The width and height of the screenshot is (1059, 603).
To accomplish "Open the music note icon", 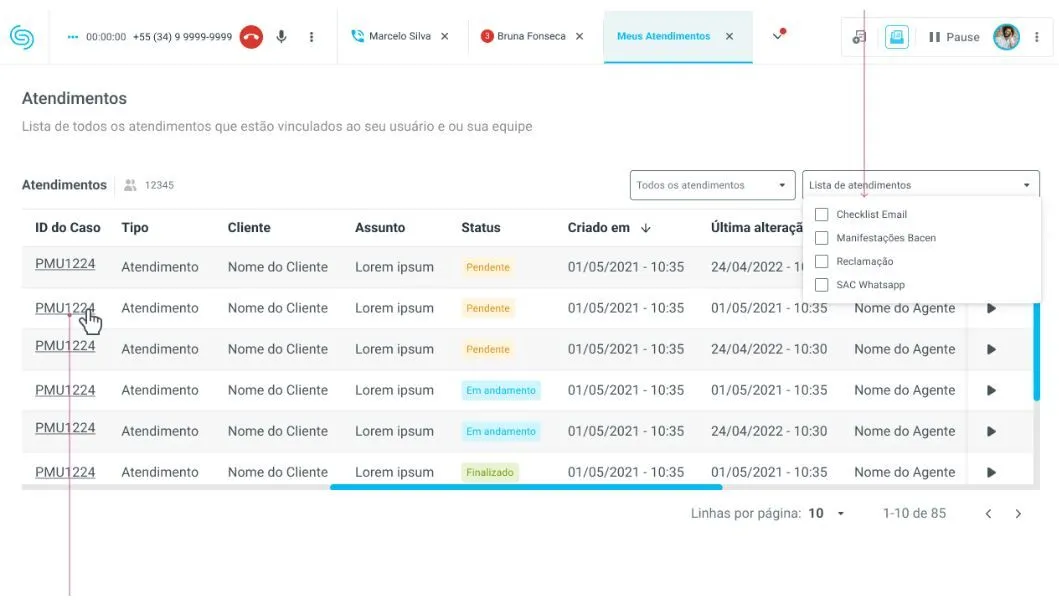I will click(859, 37).
